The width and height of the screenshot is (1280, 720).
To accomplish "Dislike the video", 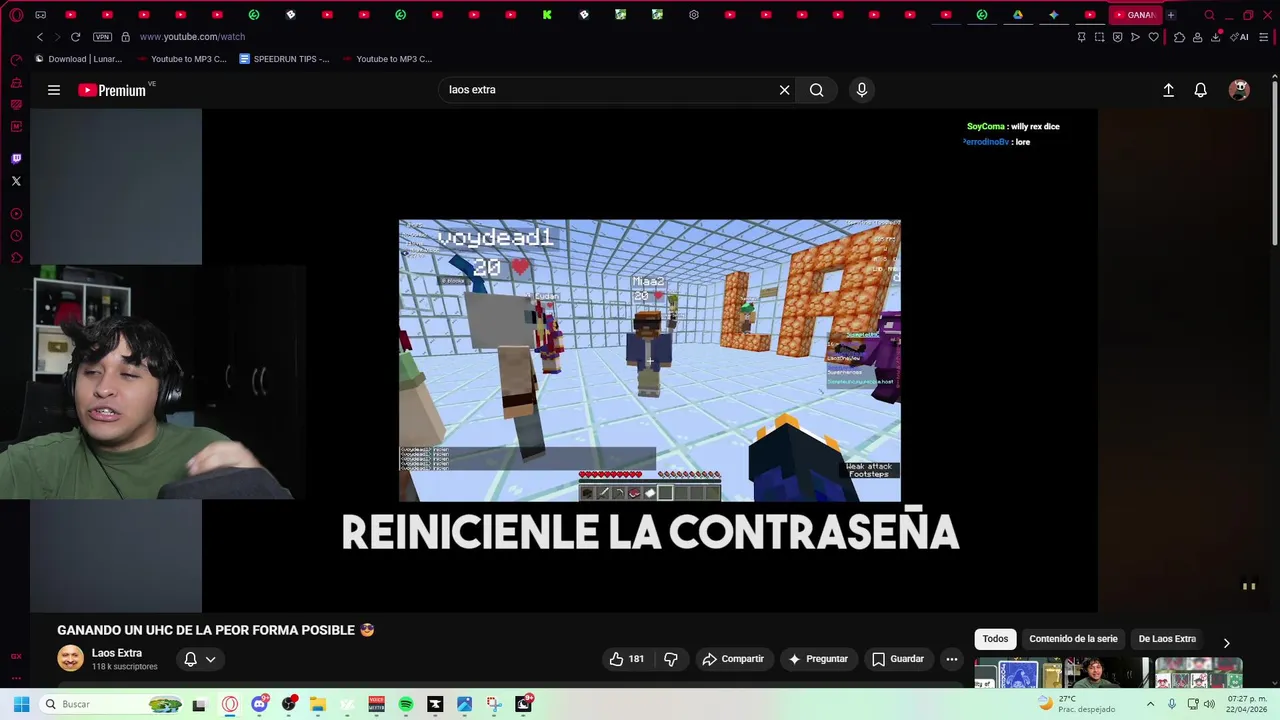I will click(x=671, y=659).
